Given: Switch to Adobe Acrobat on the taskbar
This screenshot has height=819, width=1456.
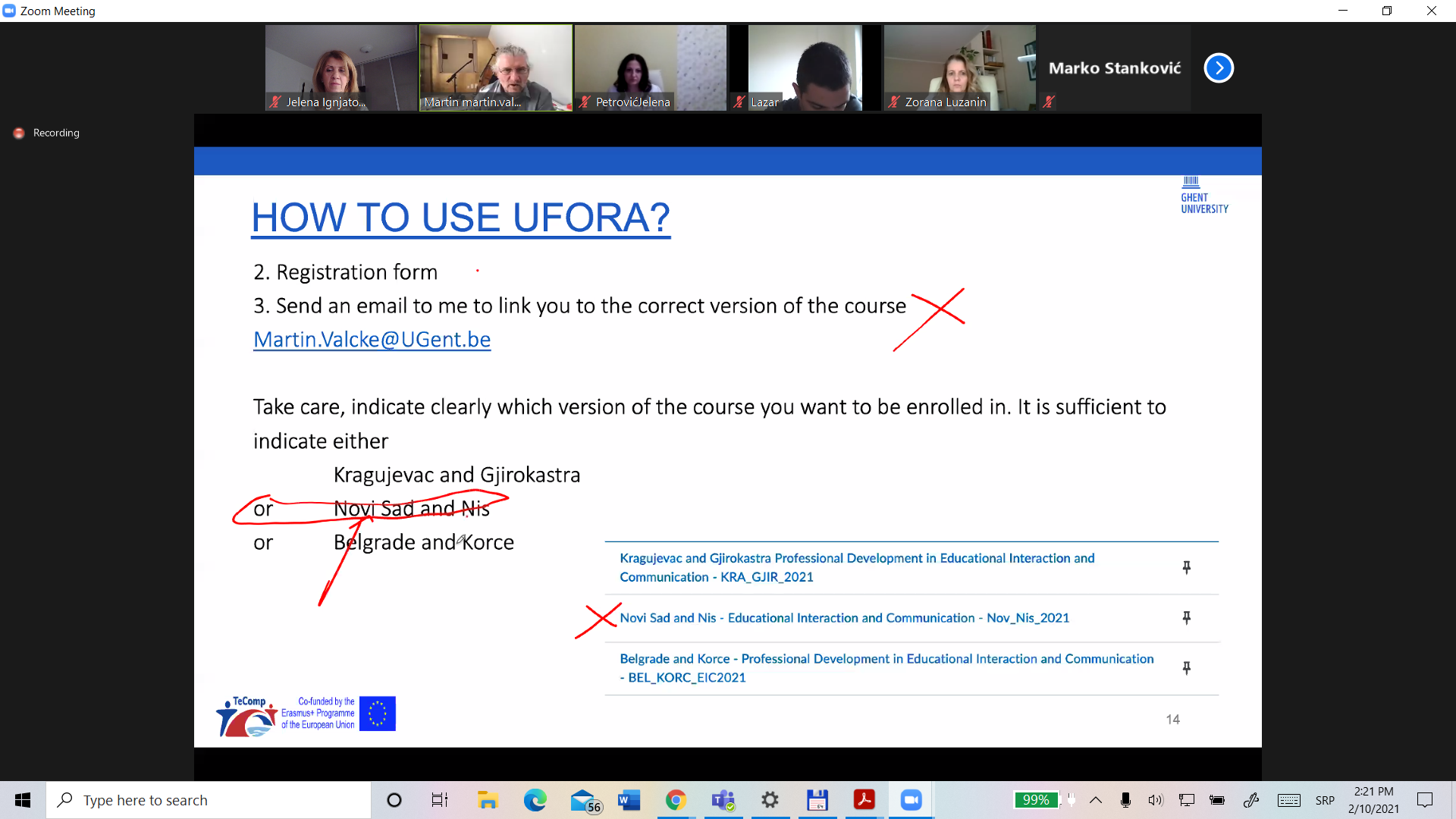Looking at the screenshot, I should (864, 800).
